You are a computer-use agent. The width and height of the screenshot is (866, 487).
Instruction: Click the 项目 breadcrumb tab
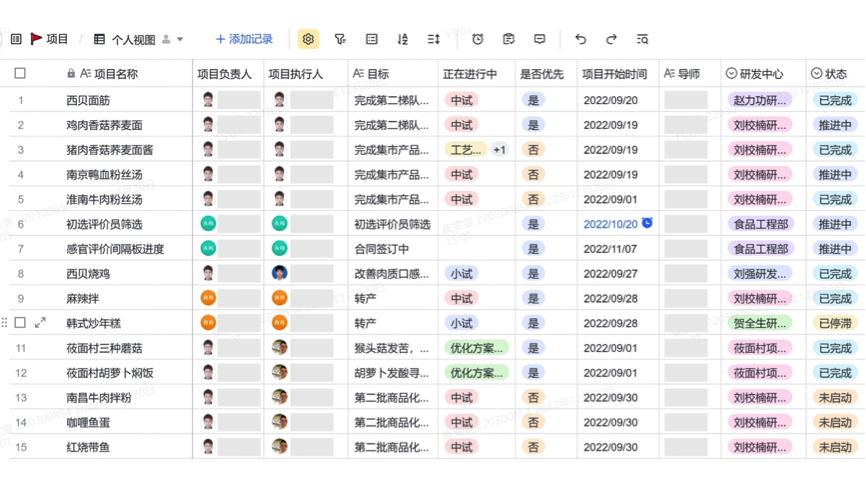[49, 39]
